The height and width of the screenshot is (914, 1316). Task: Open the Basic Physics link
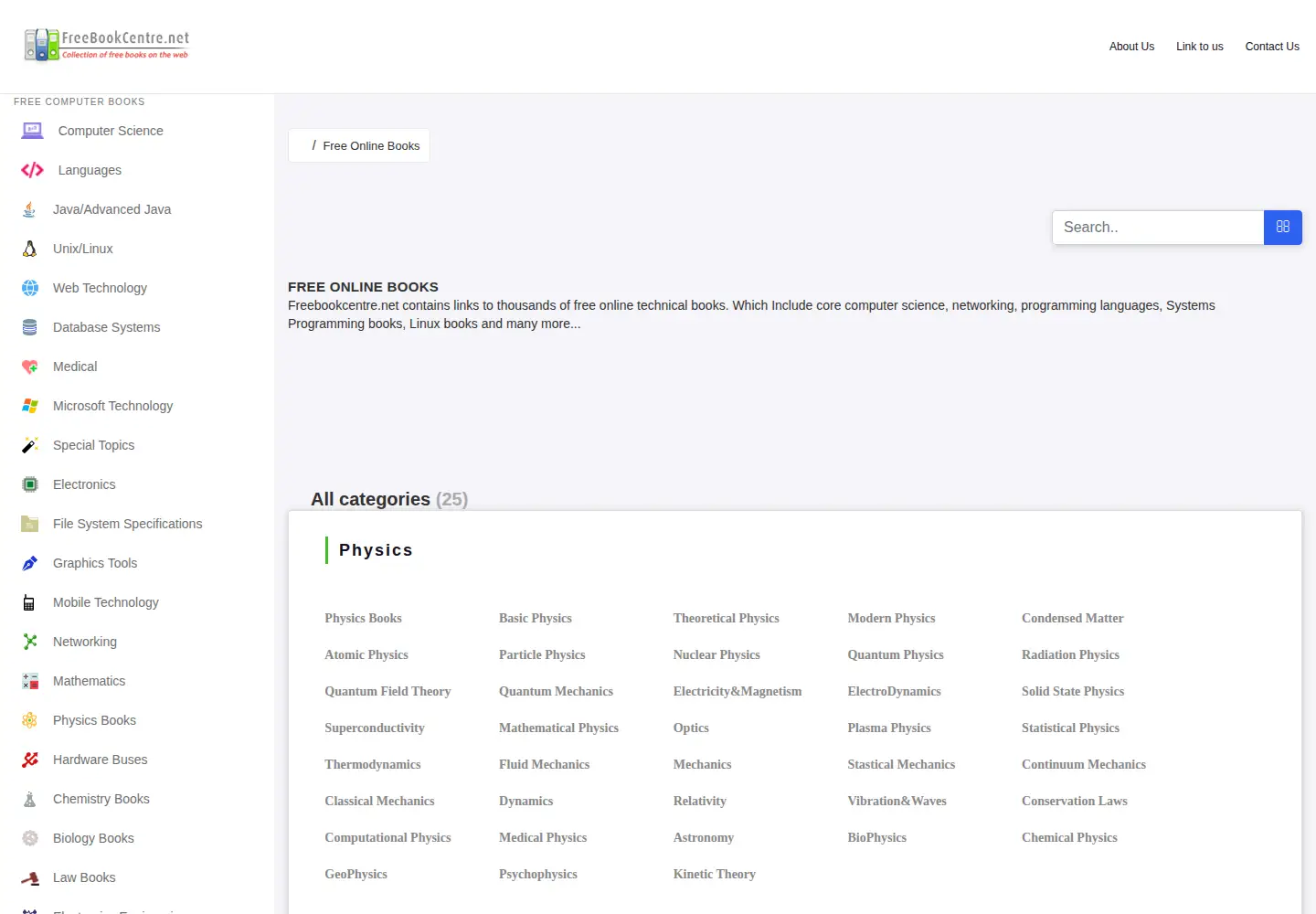pos(536,618)
